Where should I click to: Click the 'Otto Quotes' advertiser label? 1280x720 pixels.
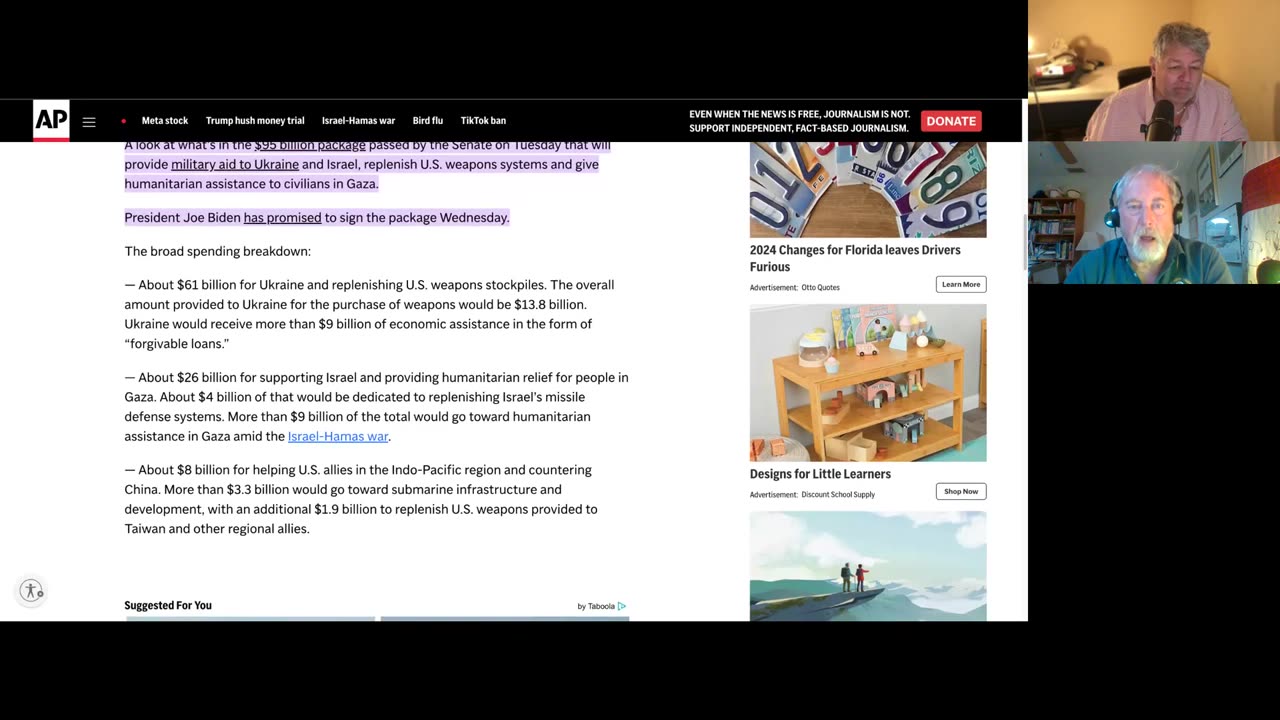pos(820,288)
